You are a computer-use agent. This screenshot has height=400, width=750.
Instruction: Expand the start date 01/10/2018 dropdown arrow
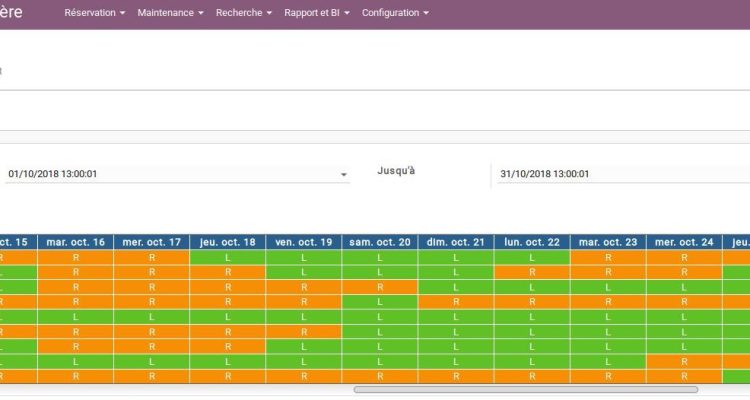pos(343,175)
